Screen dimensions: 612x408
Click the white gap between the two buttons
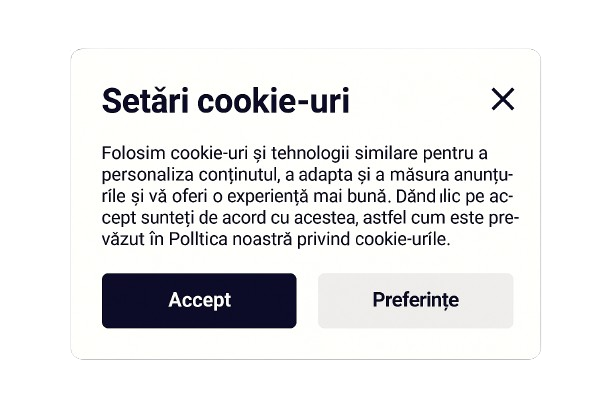click(307, 300)
